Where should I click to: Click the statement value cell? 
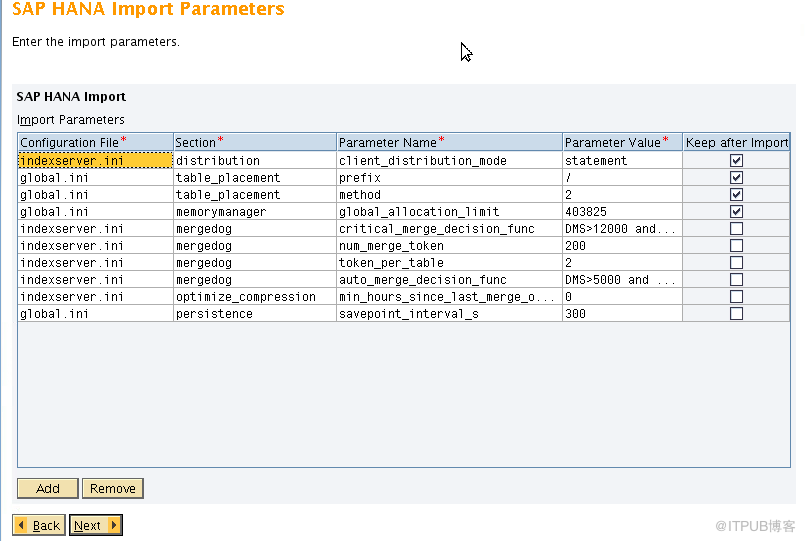tap(622, 161)
